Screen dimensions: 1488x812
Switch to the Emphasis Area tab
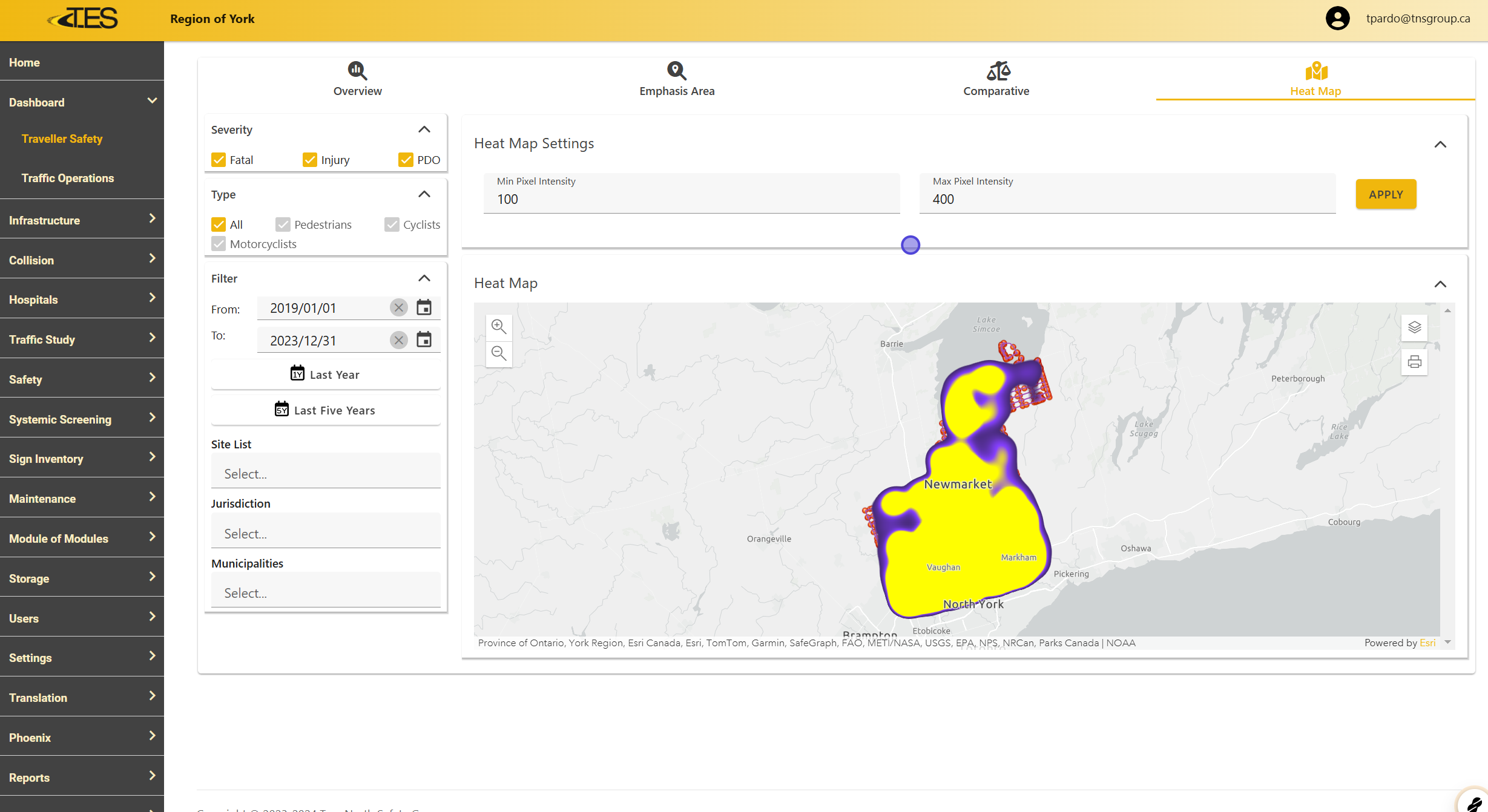point(677,79)
